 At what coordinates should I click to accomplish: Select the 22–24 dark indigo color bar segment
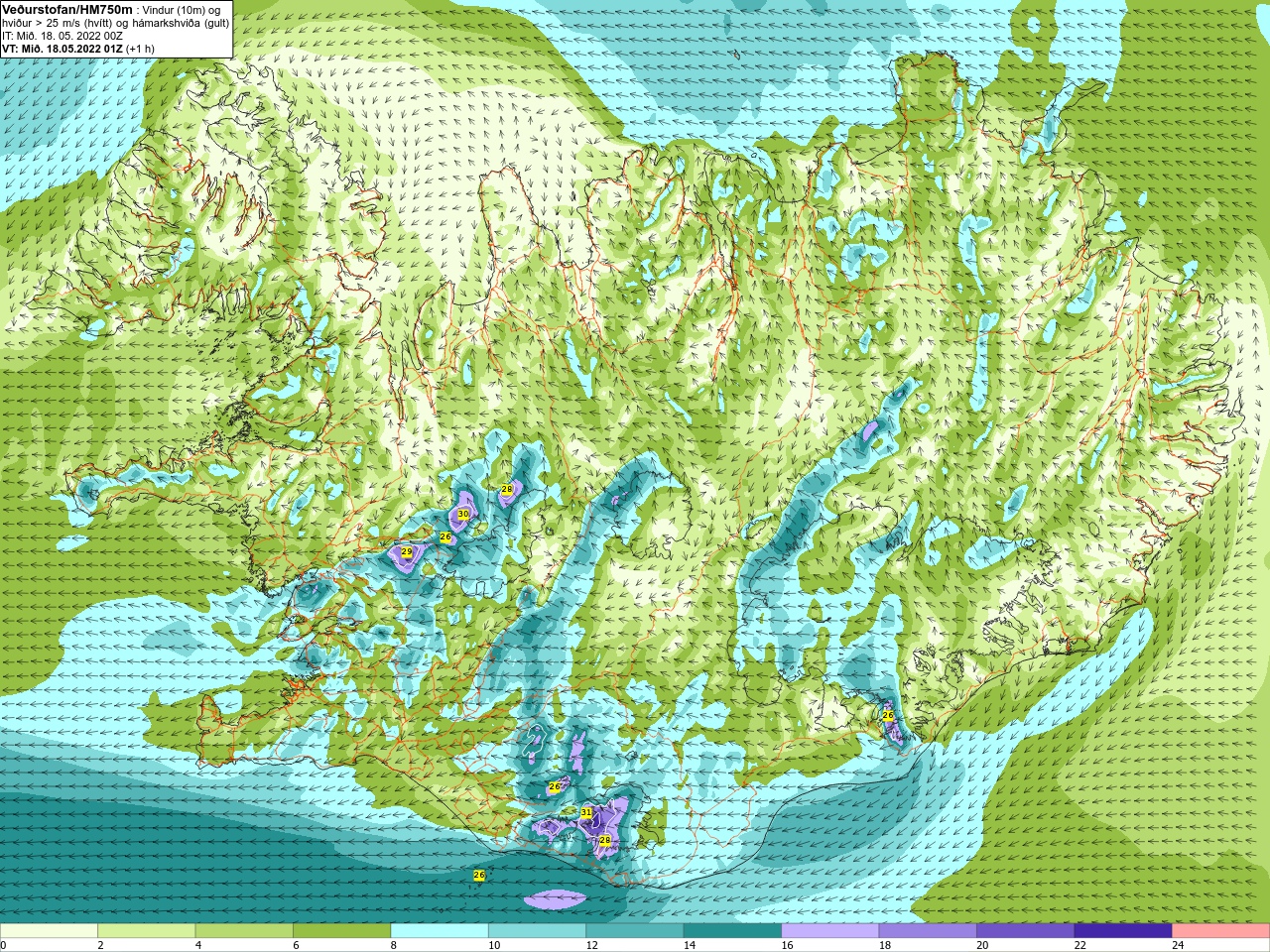[x=1123, y=931]
